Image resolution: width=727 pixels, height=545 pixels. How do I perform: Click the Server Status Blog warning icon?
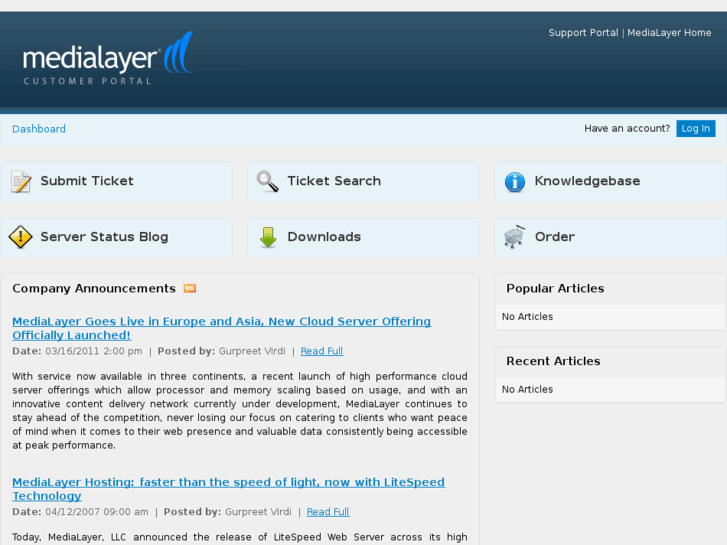20,237
